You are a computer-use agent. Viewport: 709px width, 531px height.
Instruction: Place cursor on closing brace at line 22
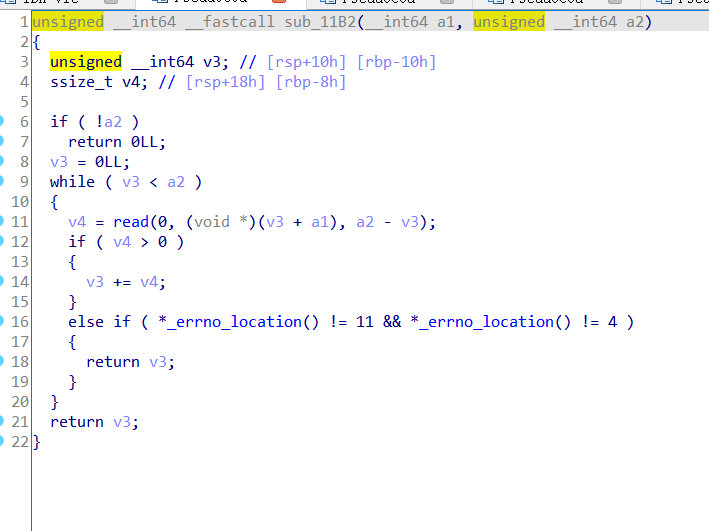[x=37, y=442]
